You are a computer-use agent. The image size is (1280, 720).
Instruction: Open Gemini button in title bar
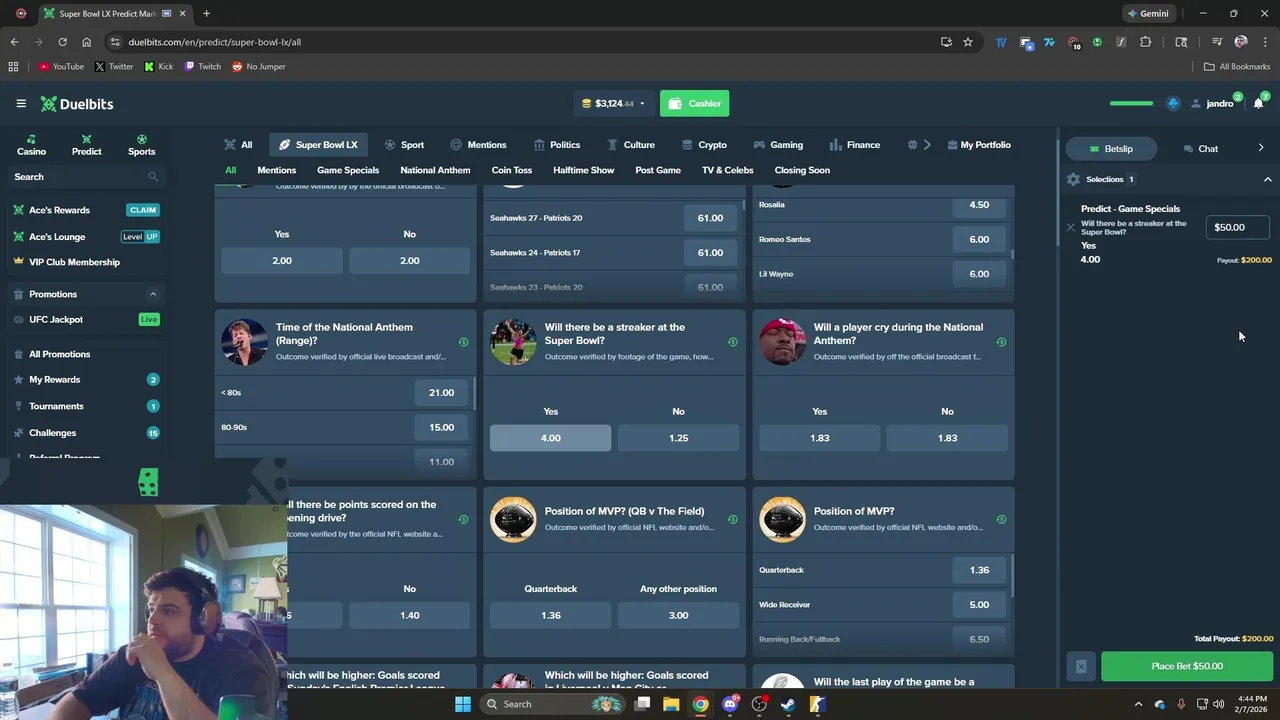click(1147, 13)
